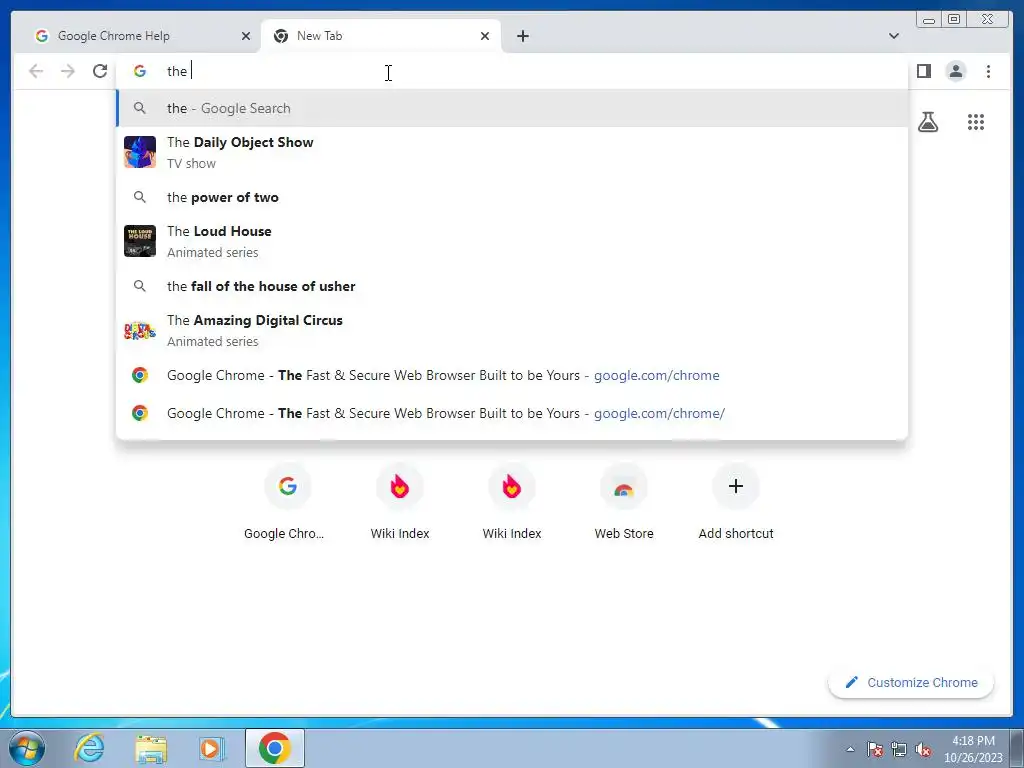Viewport: 1024px width, 768px height.
Task: Click the Google G icon in address bar
Action: (140, 71)
